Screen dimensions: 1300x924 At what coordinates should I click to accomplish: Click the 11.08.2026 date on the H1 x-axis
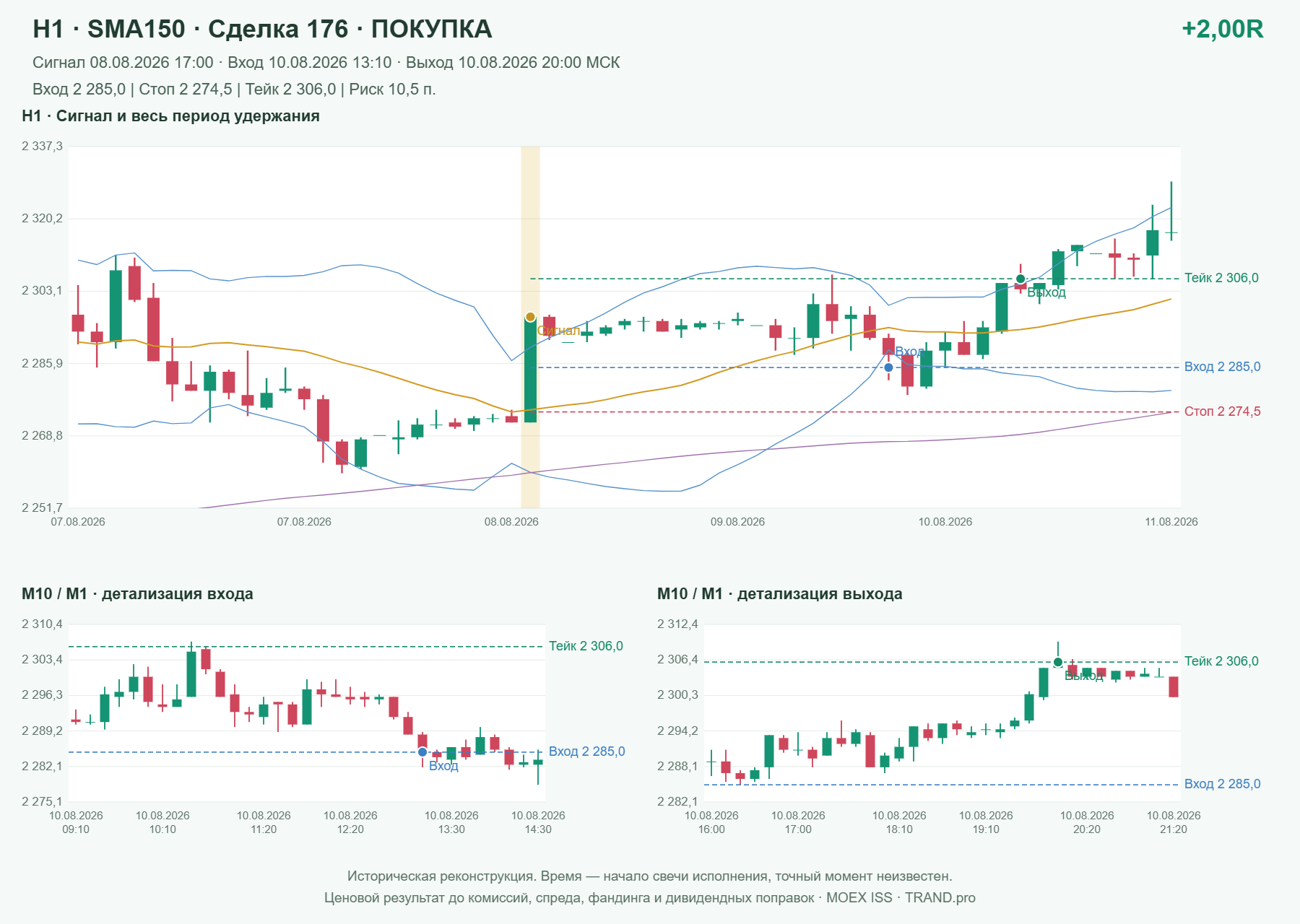click(1171, 522)
